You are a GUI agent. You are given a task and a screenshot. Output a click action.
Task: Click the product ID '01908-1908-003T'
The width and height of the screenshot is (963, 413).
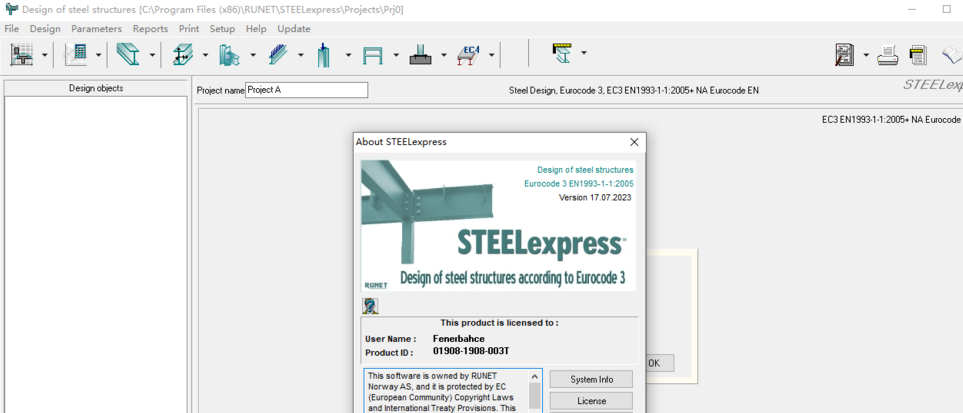pos(471,352)
